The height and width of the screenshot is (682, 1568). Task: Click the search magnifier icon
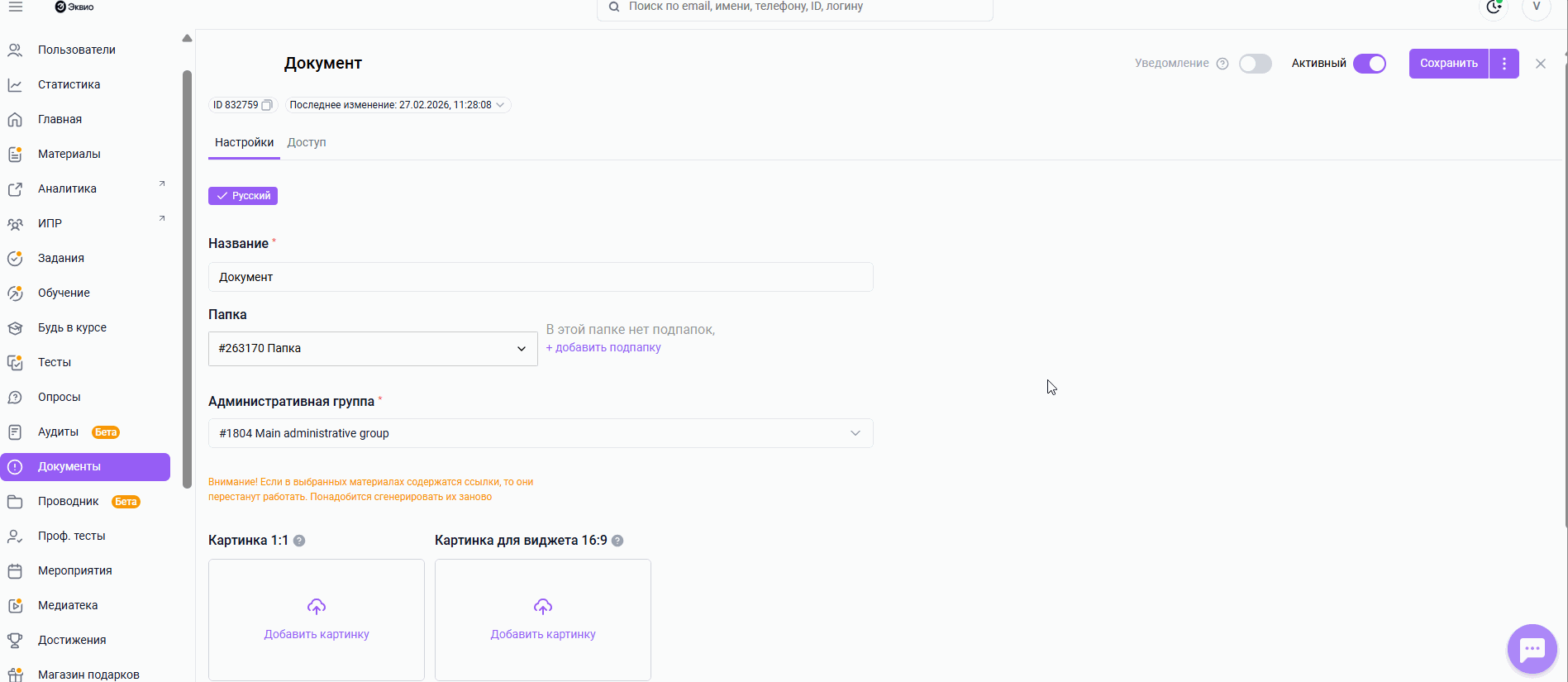[614, 7]
